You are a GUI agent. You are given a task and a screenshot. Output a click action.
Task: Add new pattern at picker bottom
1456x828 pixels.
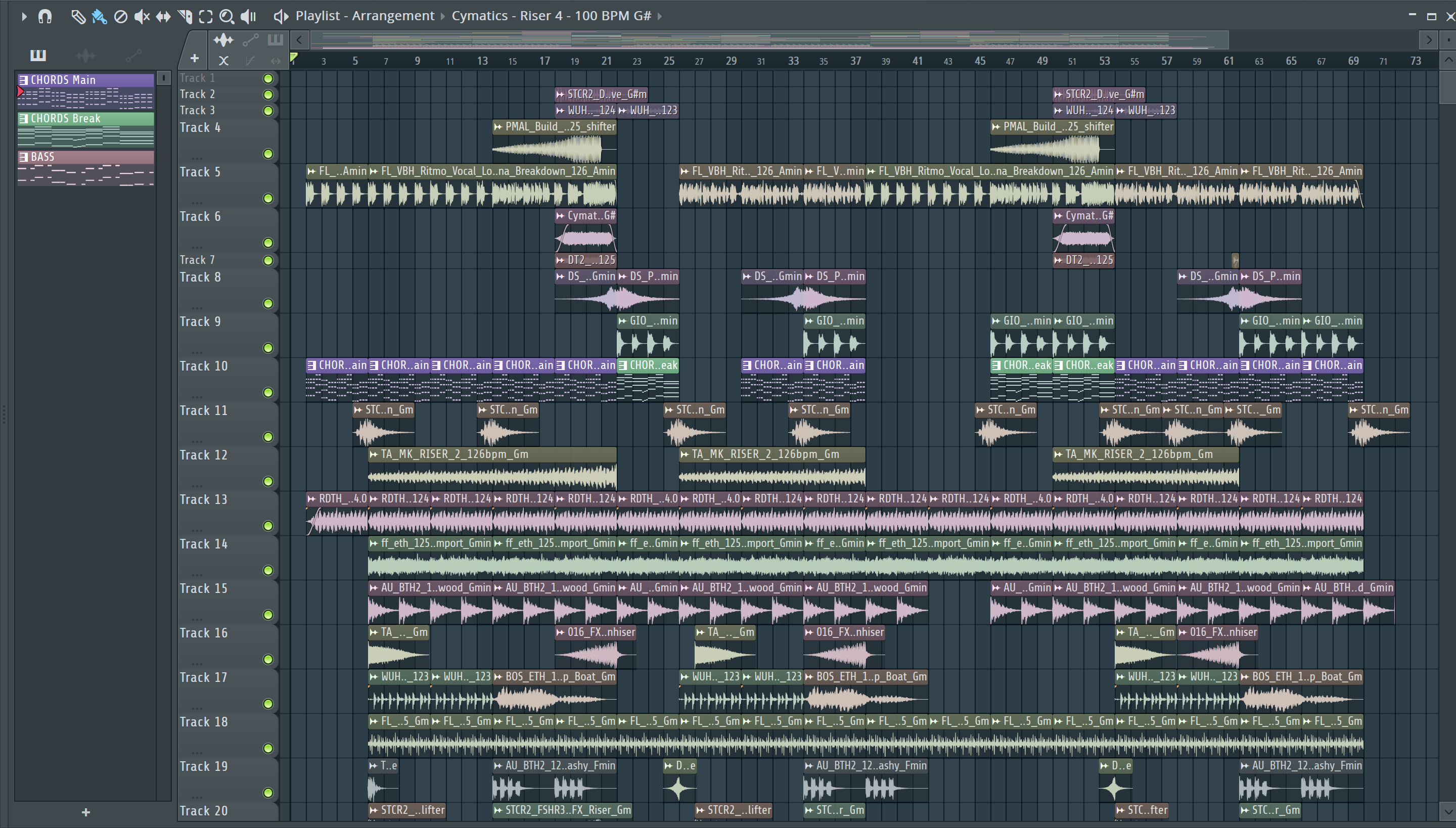[86, 812]
